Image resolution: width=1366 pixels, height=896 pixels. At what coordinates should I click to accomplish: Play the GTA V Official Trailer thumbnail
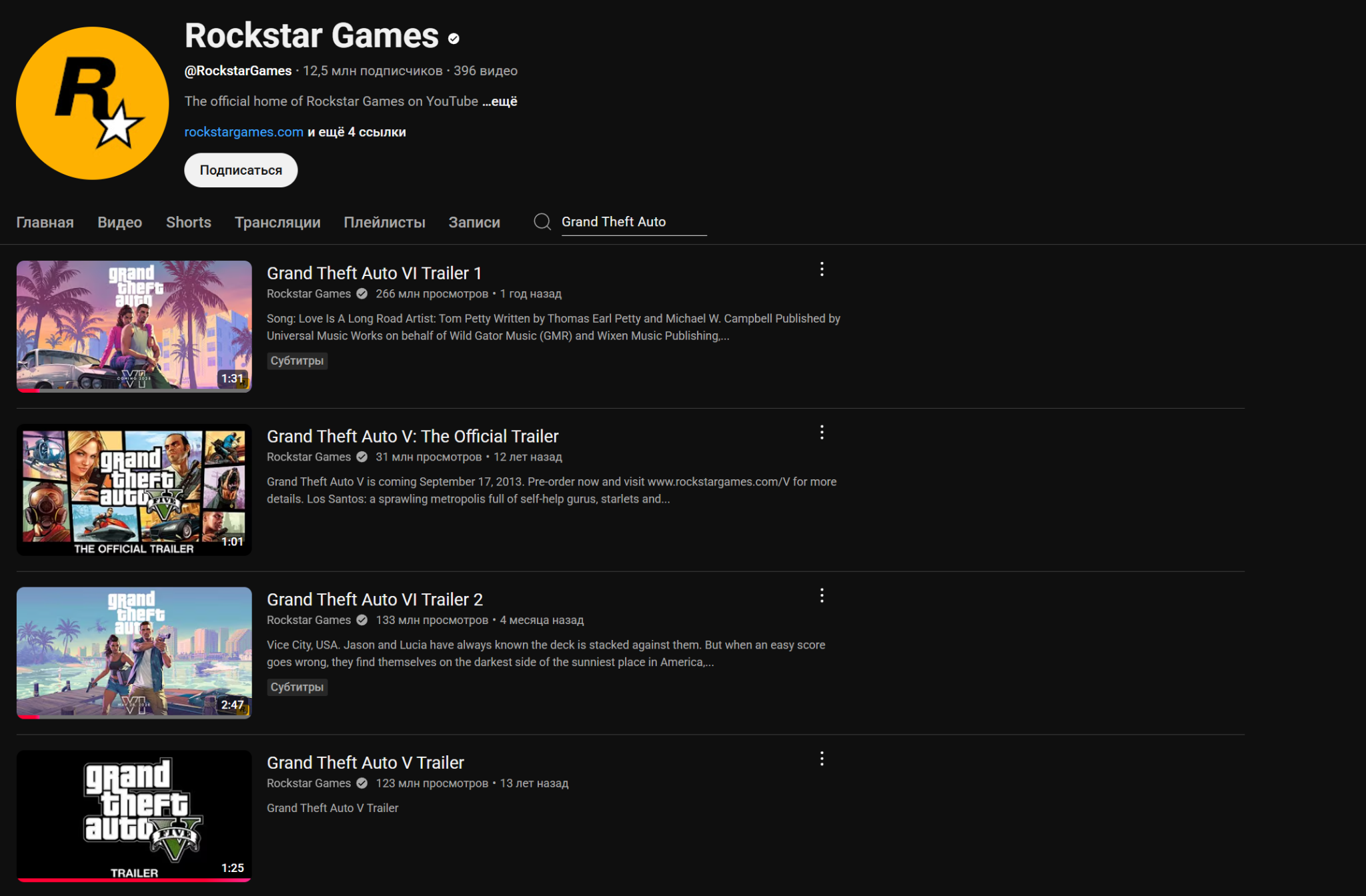(134, 489)
